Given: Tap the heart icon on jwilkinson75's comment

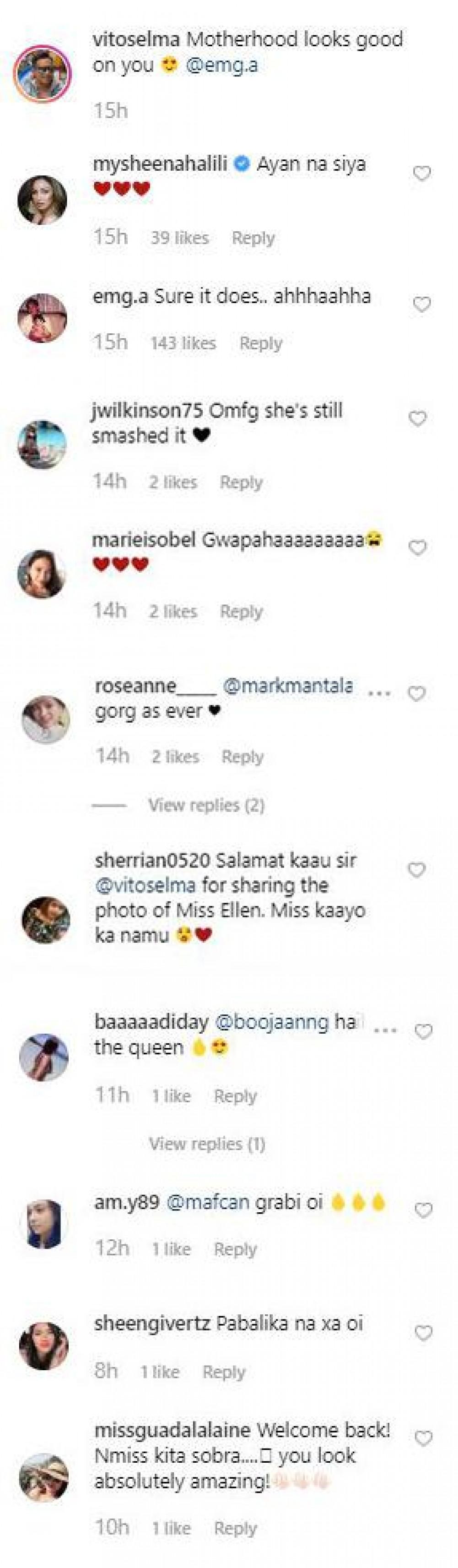Looking at the screenshot, I should (x=419, y=418).
